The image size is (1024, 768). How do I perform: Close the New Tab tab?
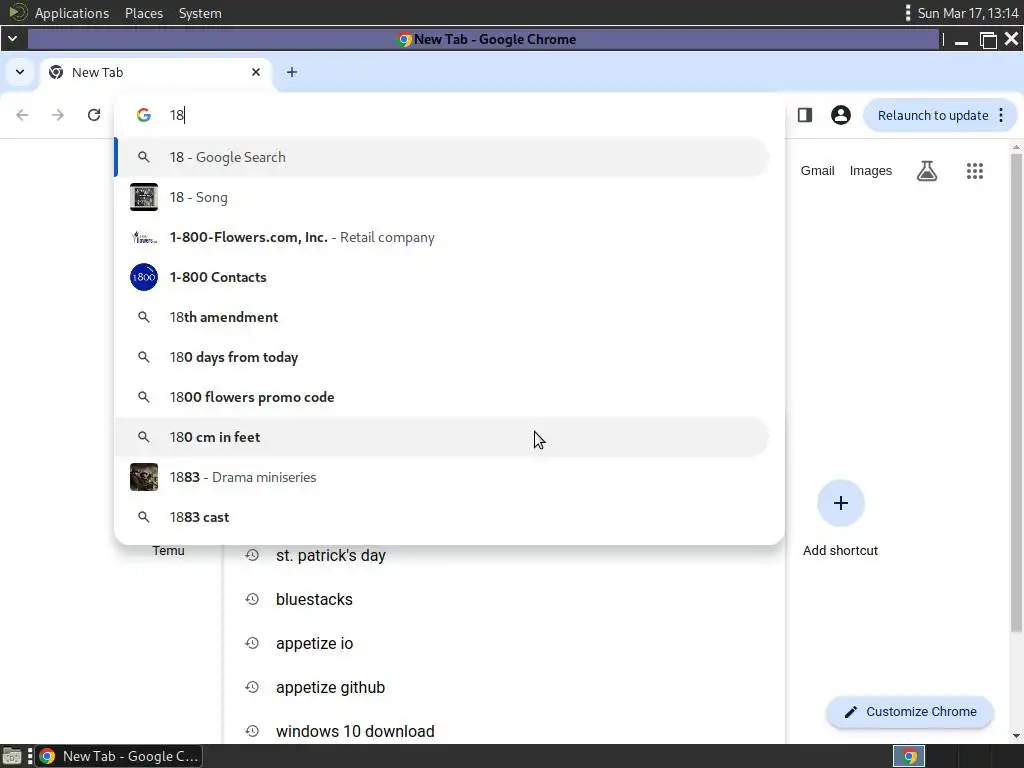[x=256, y=72]
